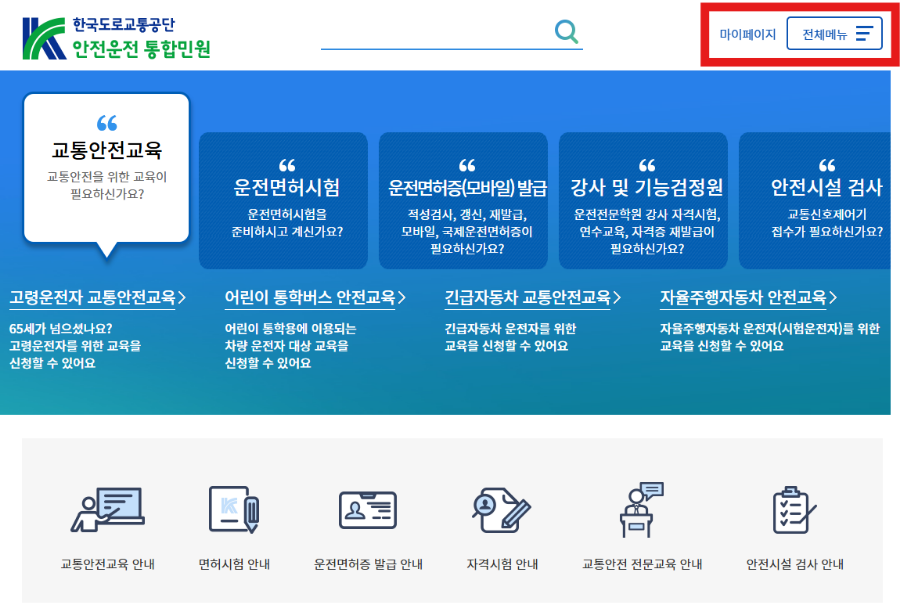The height and width of the screenshot is (611, 900).
Task: Select the 면허시험 안내 pencil icon
Action: coord(233,510)
